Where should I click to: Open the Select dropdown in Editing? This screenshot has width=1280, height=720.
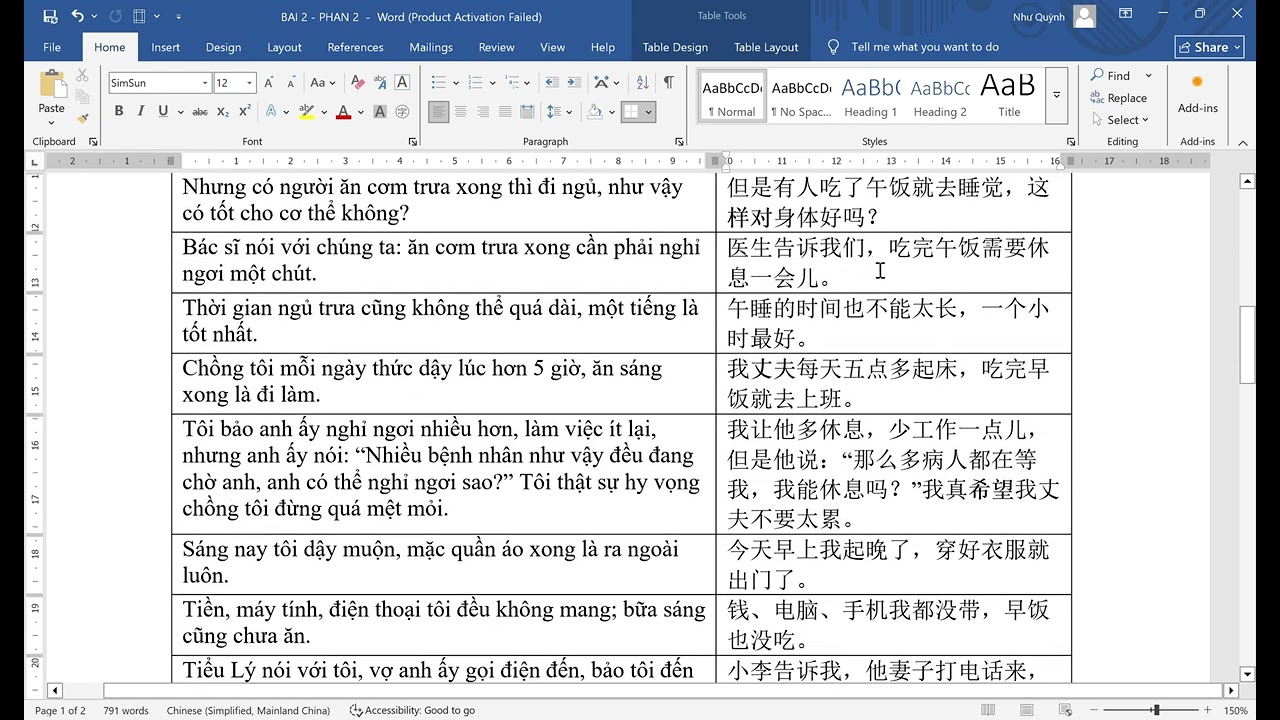pyautogui.click(x=1121, y=120)
